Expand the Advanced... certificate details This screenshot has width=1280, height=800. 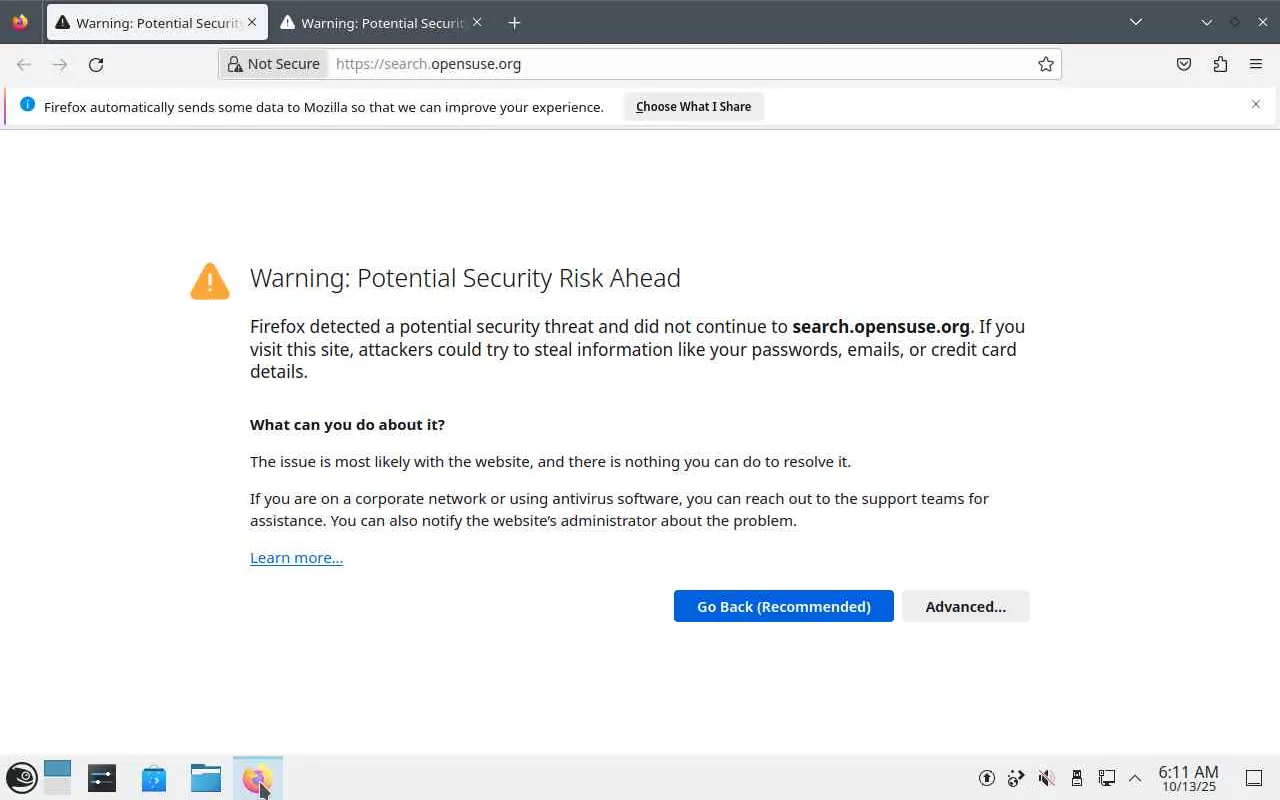coord(965,606)
